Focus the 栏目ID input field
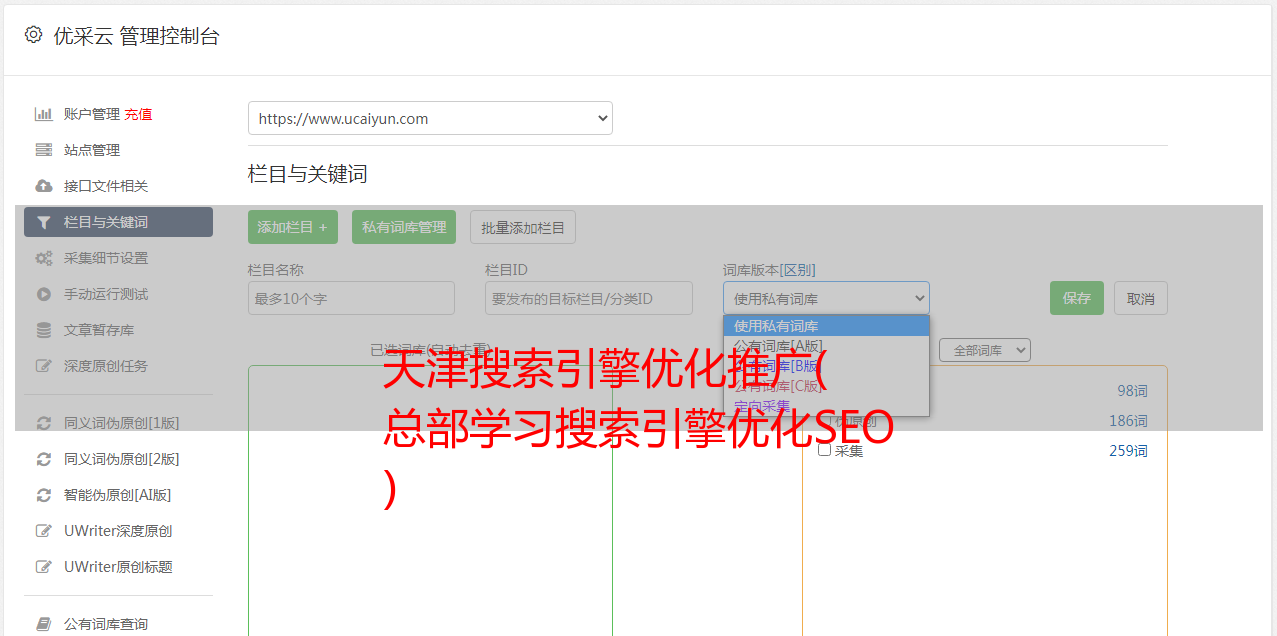This screenshot has height=636, width=1277. [x=589, y=298]
